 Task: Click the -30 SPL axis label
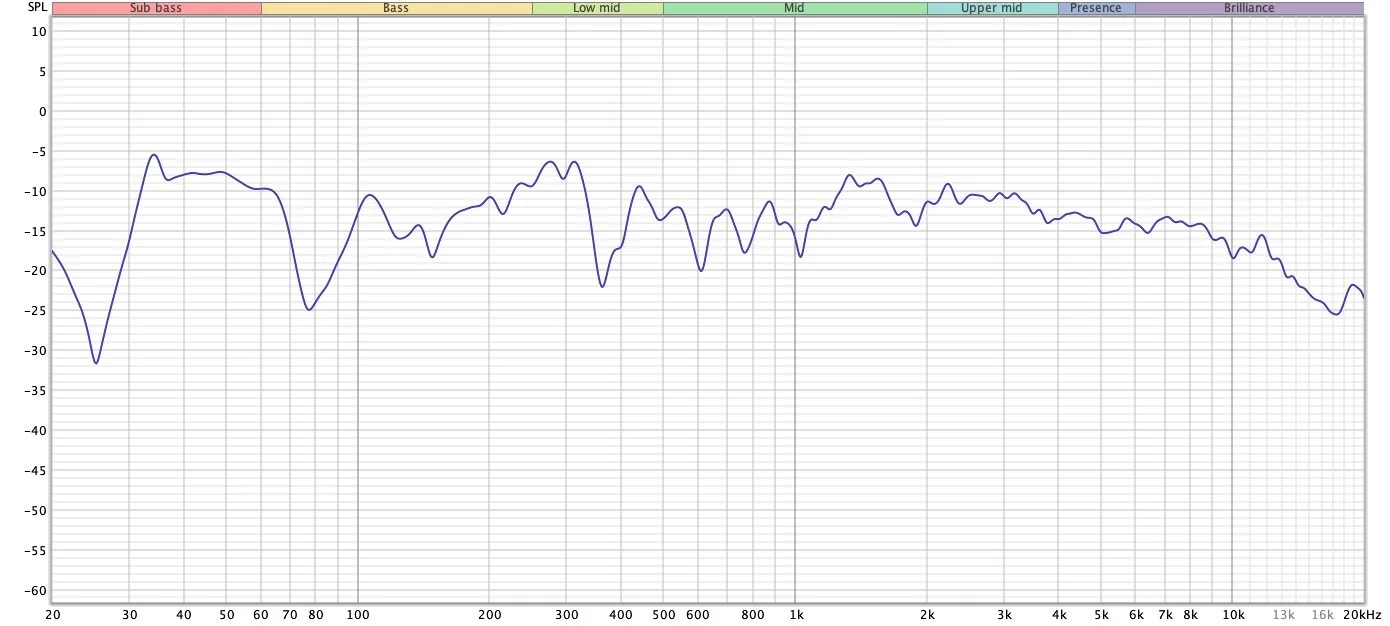(x=35, y=350)
